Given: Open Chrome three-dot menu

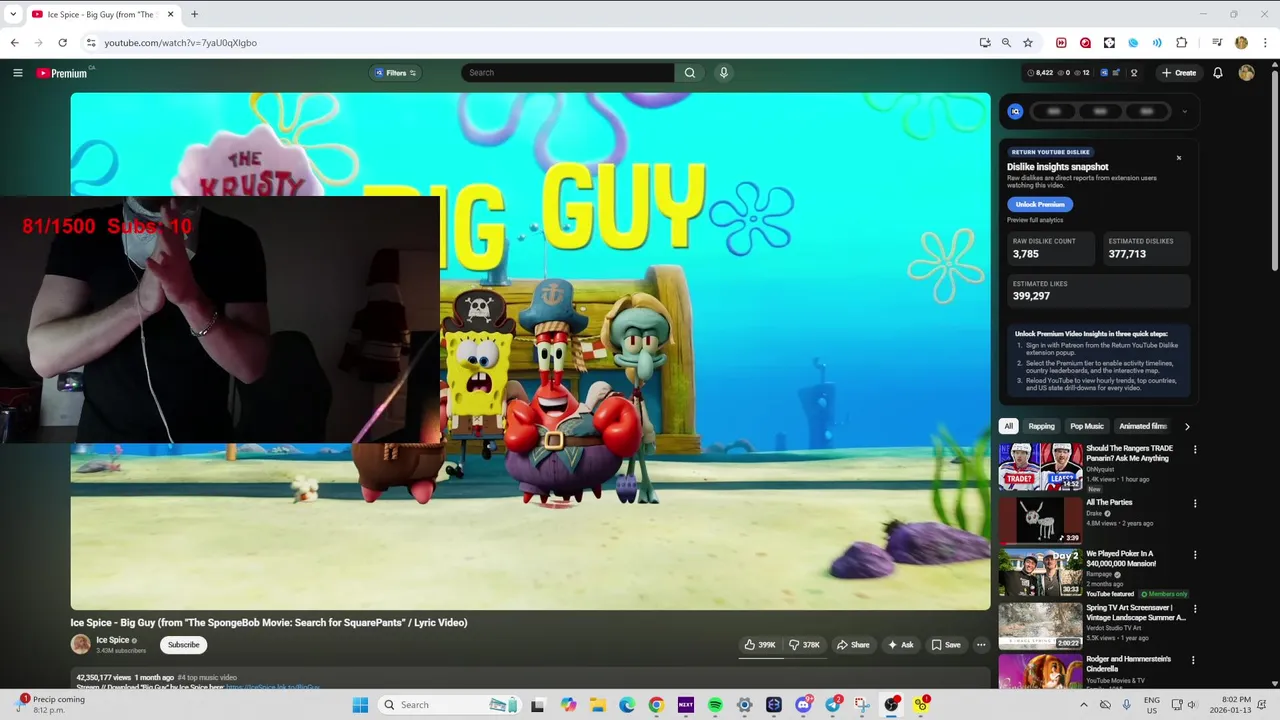Looking at the screenshot, I should 1265,43.
